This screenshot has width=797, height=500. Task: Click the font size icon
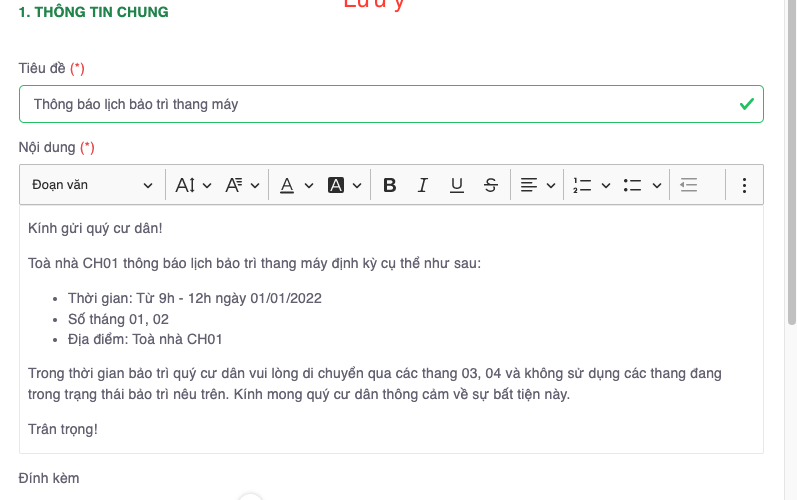[185, 185]
